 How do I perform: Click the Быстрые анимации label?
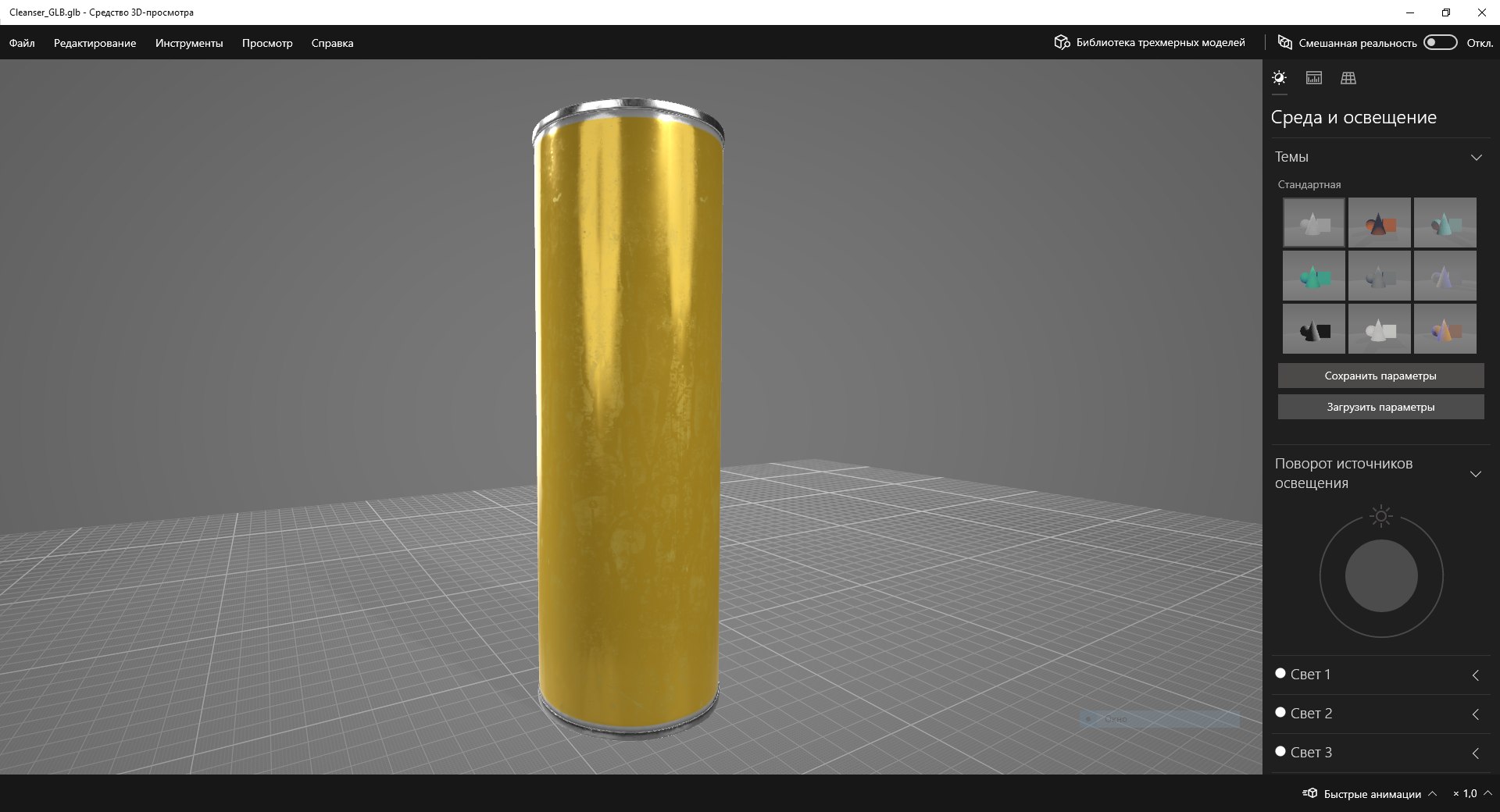(x=1372, y=794)
